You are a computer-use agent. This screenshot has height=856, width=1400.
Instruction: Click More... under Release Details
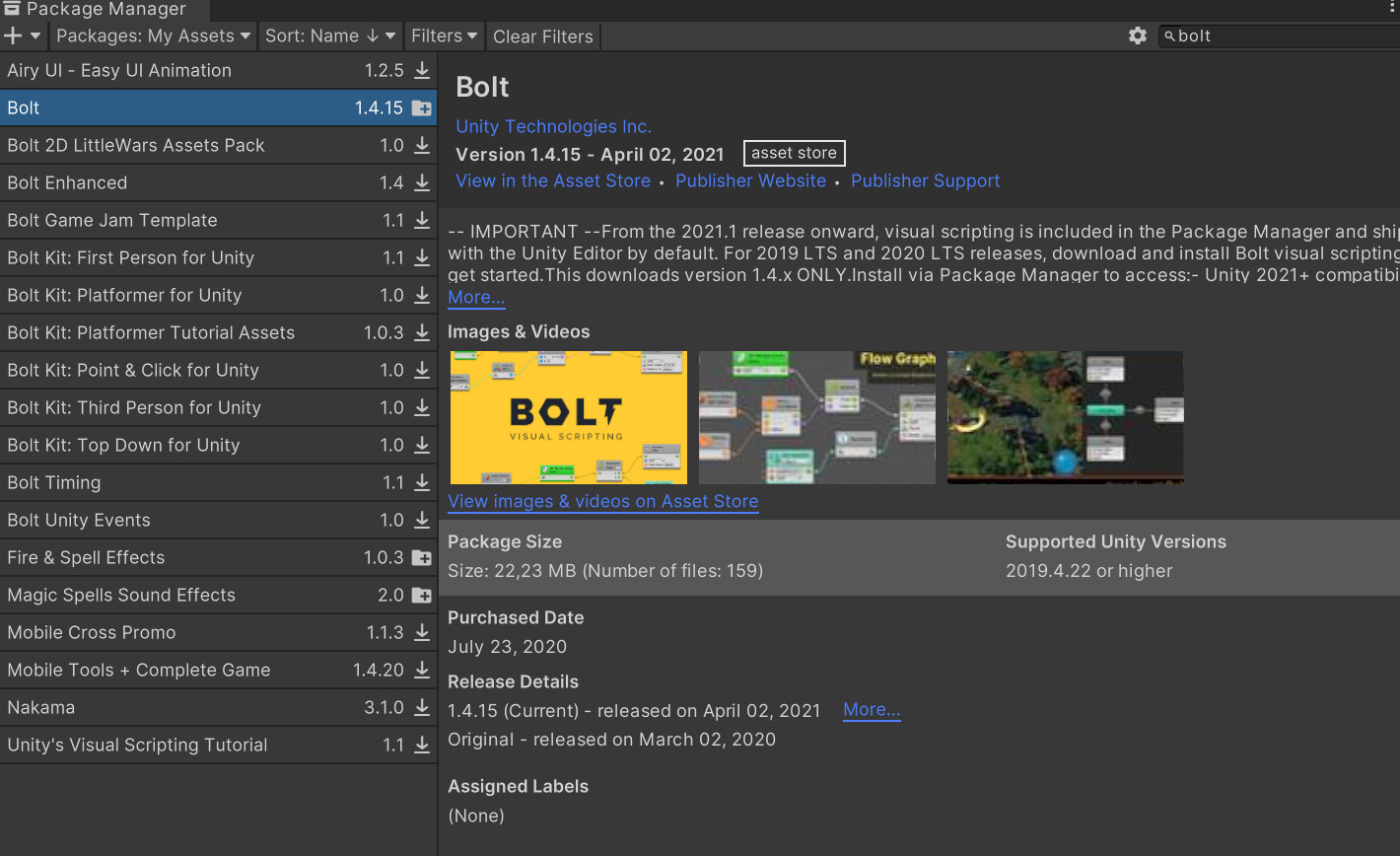[x=872, y=709]
